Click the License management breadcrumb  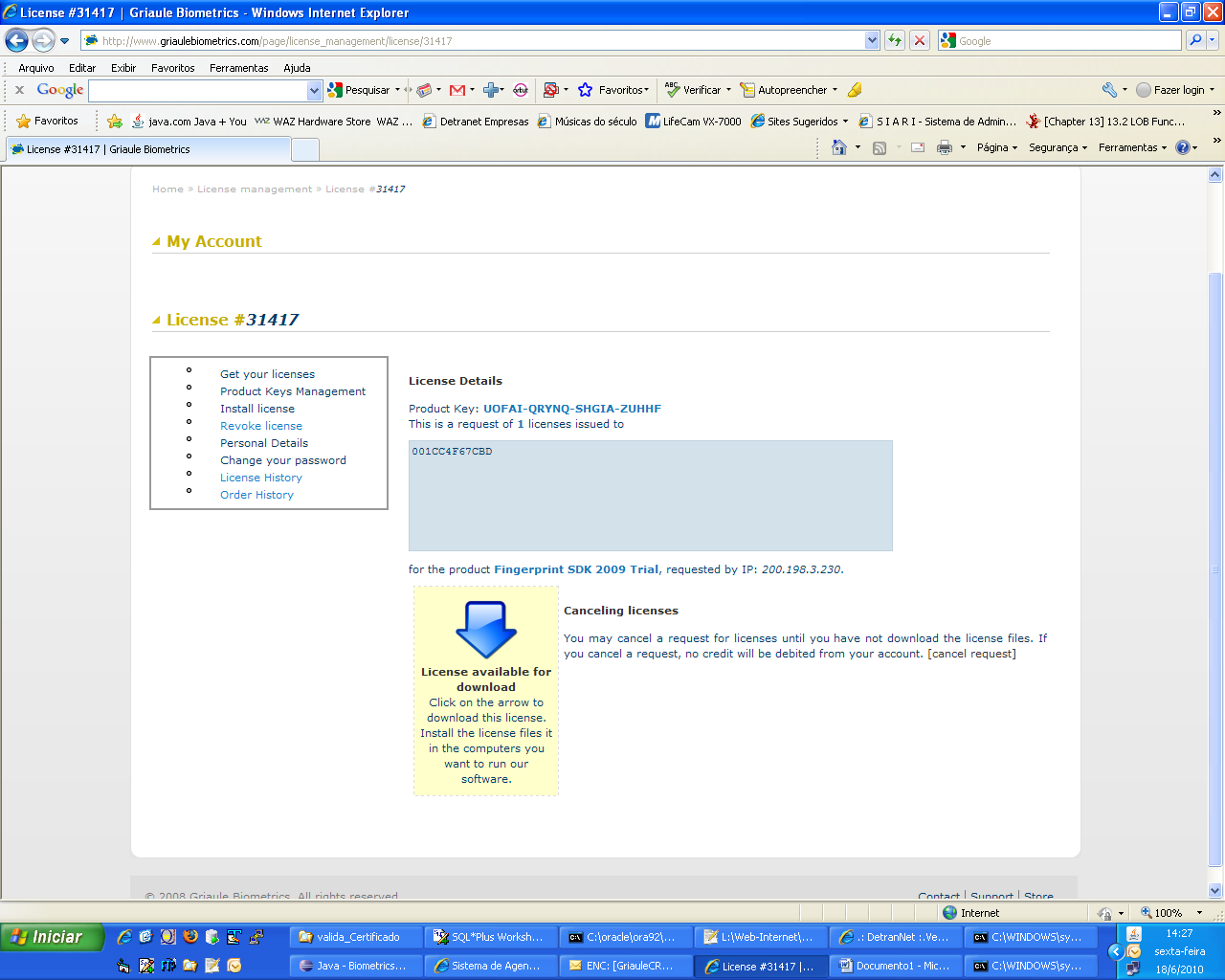[255, 189]
